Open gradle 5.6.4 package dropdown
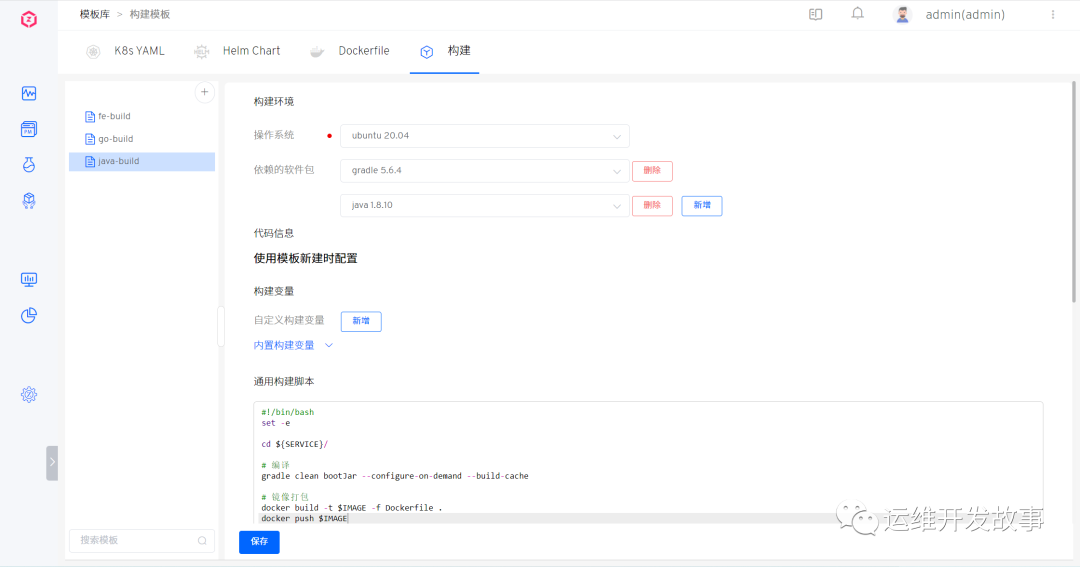 click(485, 170)
